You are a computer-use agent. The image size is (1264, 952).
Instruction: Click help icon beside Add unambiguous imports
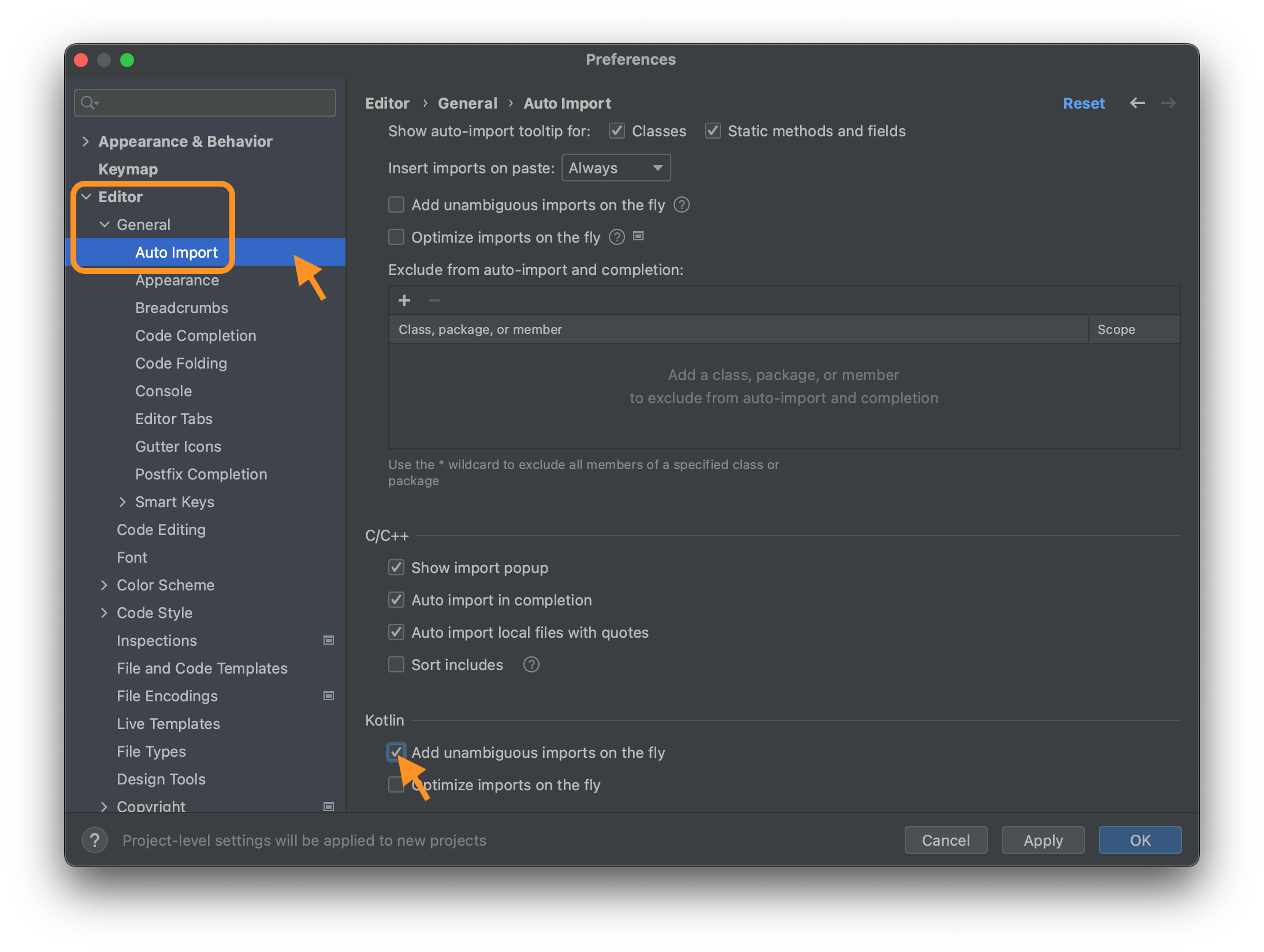pos(682,205)
